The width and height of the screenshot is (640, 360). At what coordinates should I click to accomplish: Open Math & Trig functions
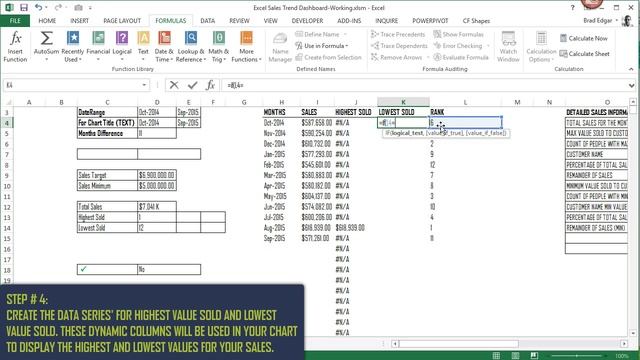pyautogui.click(x=218, y=47)
